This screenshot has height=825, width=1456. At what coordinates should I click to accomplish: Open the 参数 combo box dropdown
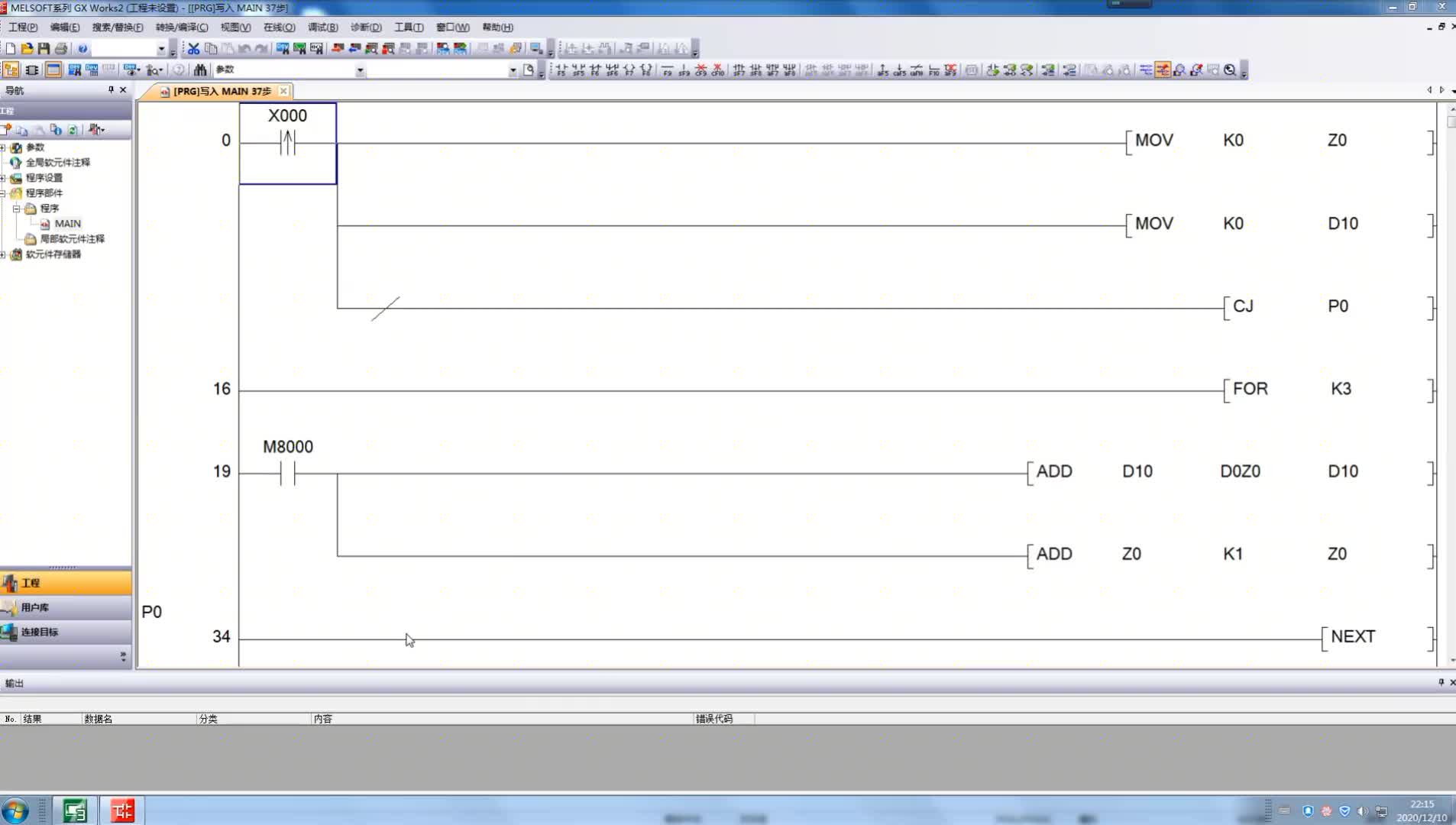point(360,70)
